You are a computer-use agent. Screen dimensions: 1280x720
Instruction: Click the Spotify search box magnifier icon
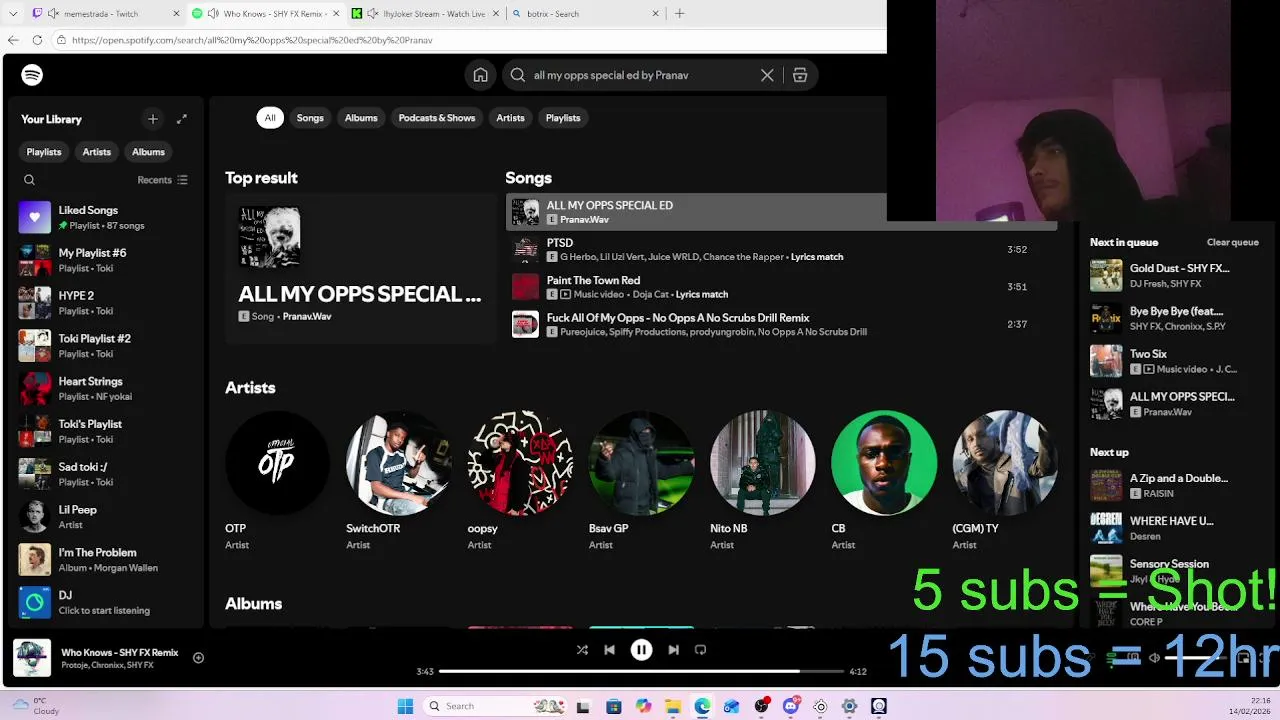518,75
